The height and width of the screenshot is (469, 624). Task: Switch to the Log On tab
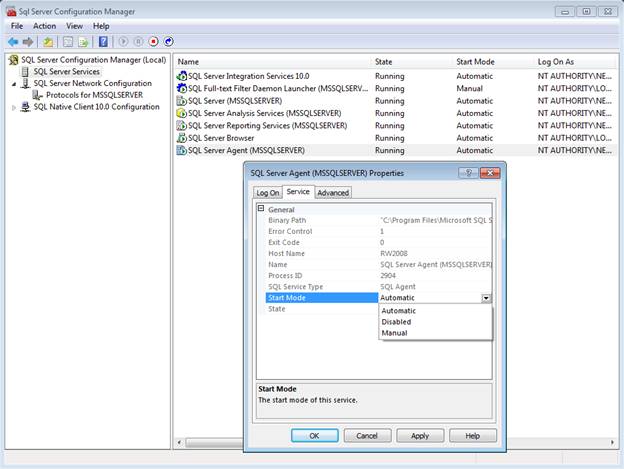pyautogui.click(x=267, y=193)
